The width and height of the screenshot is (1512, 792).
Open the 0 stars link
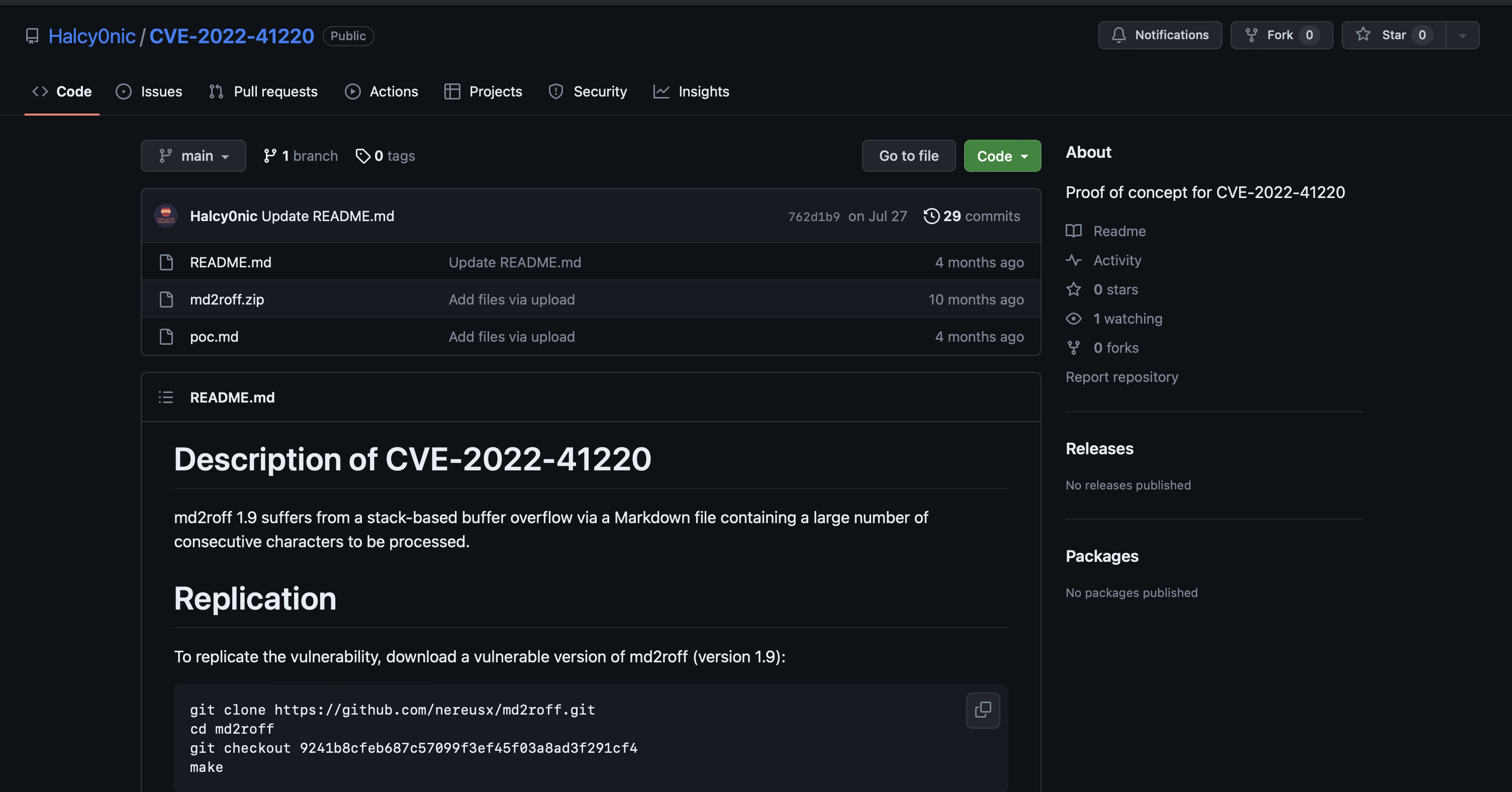[1116, 289]
